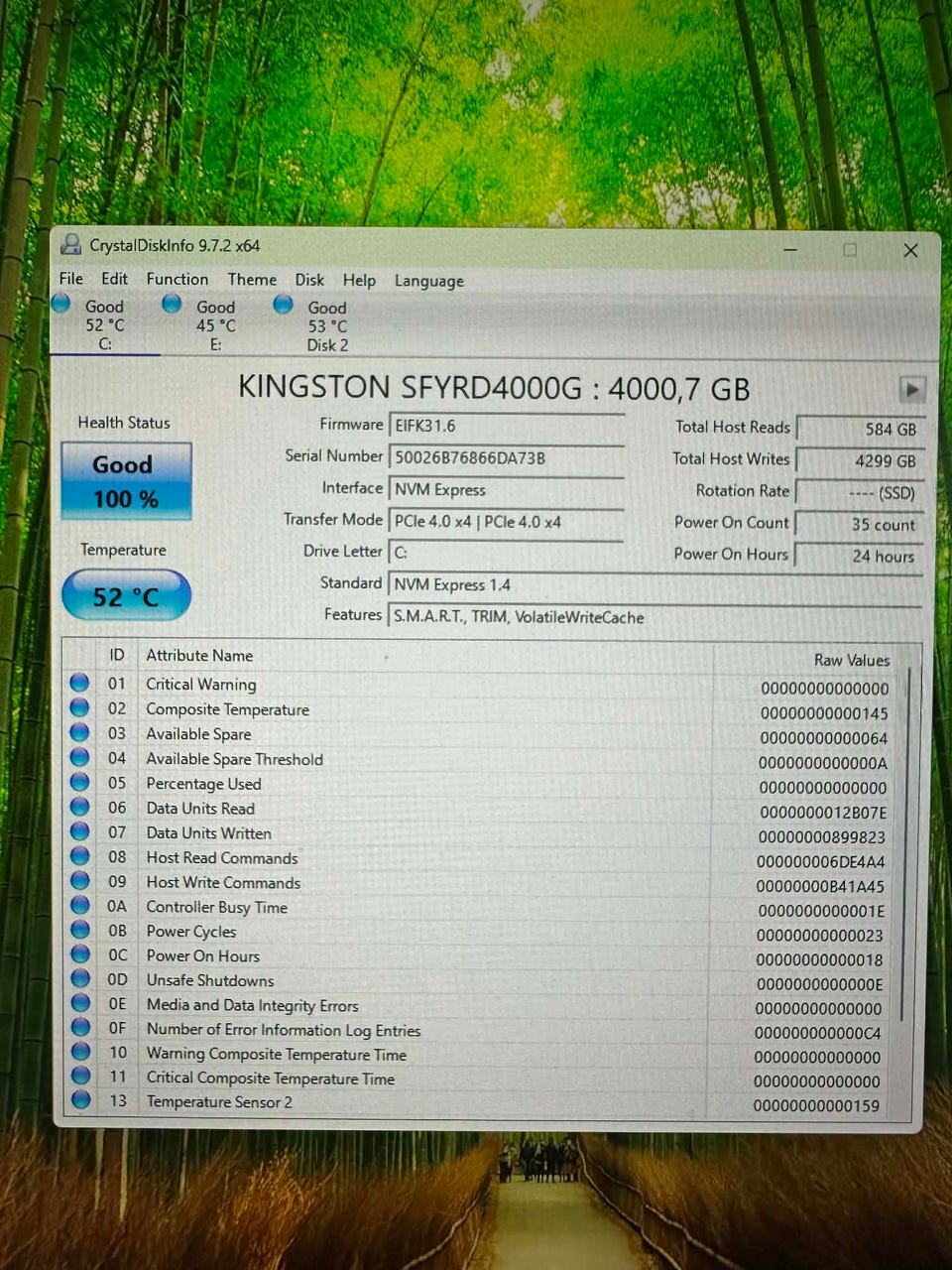The image size is (952, 1270).
Task: Click status circle for Available Spare row
Action: [x=79, y=732]
